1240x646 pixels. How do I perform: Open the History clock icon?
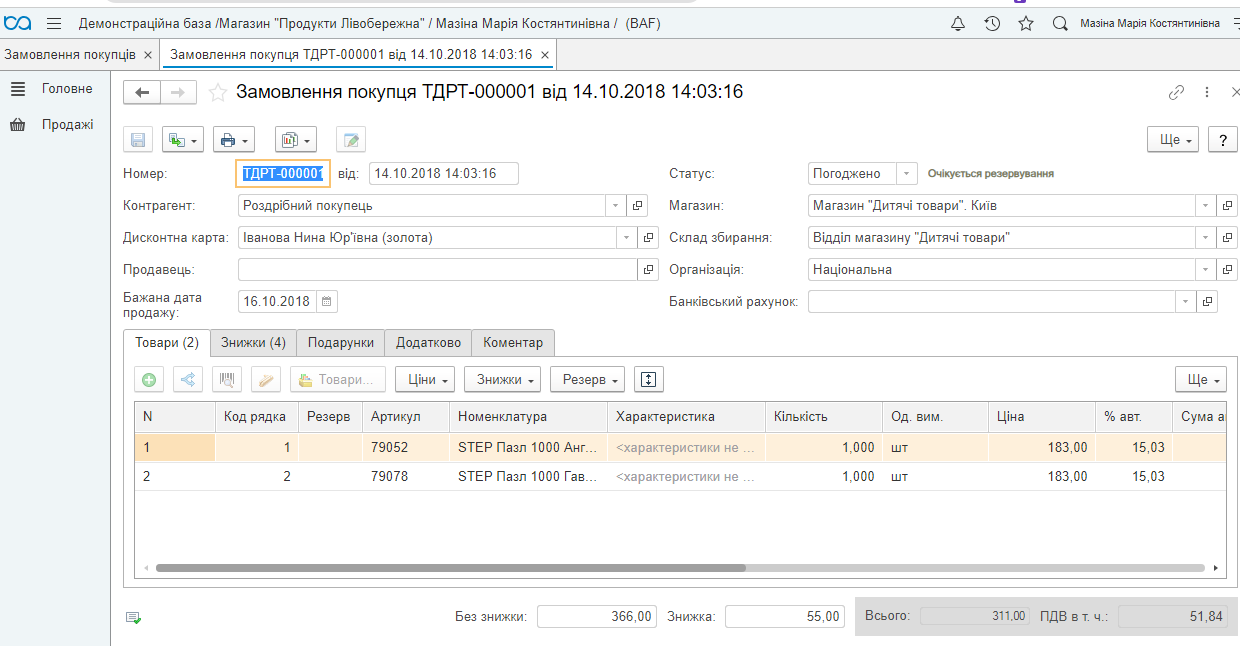992,23
